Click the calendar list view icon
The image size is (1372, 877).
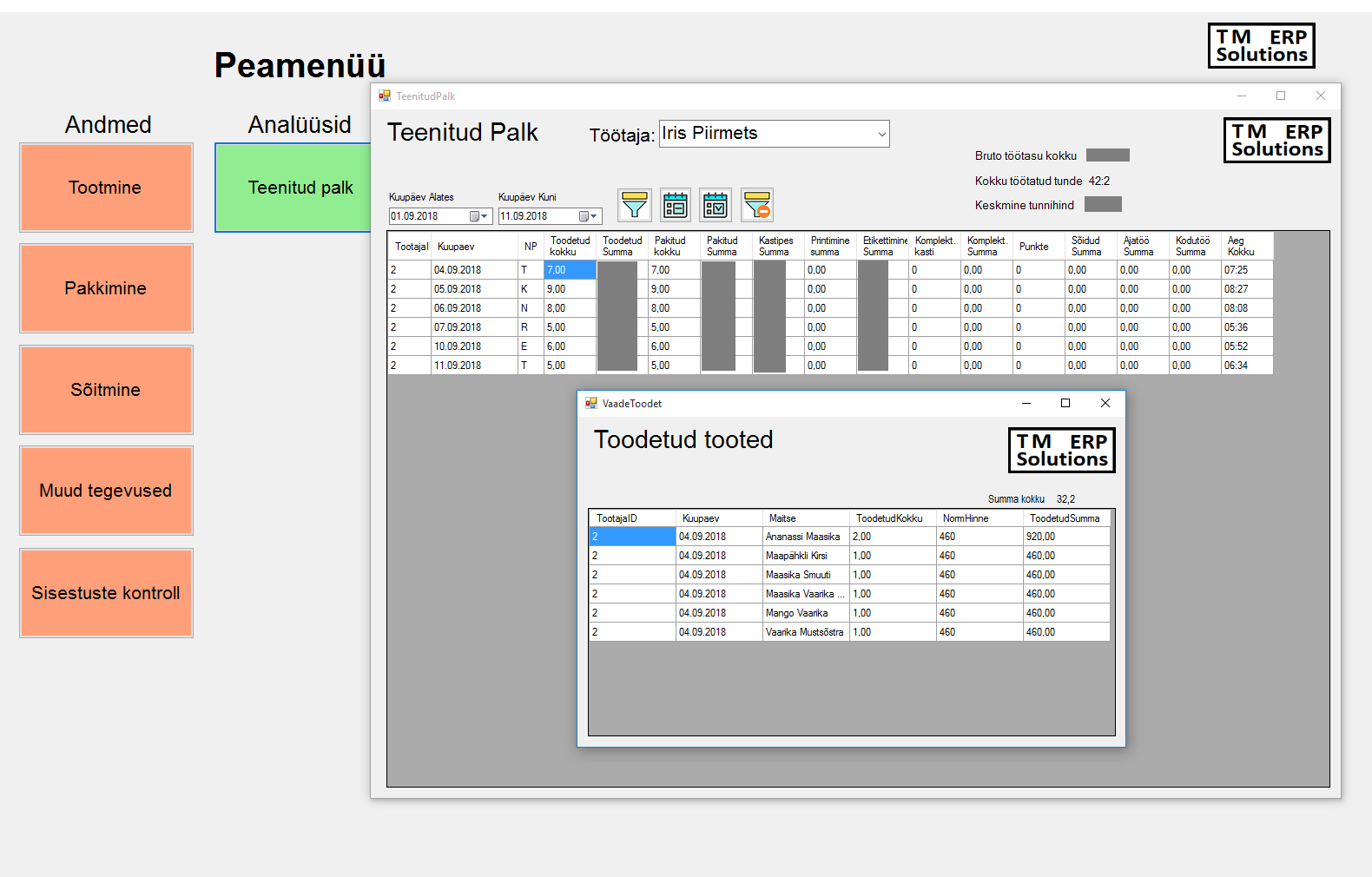(676, 205)
